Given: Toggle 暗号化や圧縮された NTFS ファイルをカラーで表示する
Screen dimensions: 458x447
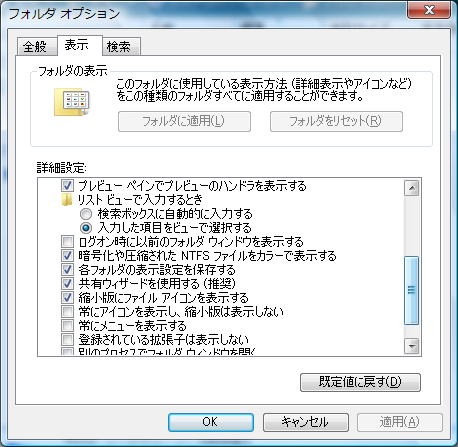Looking at the screenshot, I should (x=67, y=256).
